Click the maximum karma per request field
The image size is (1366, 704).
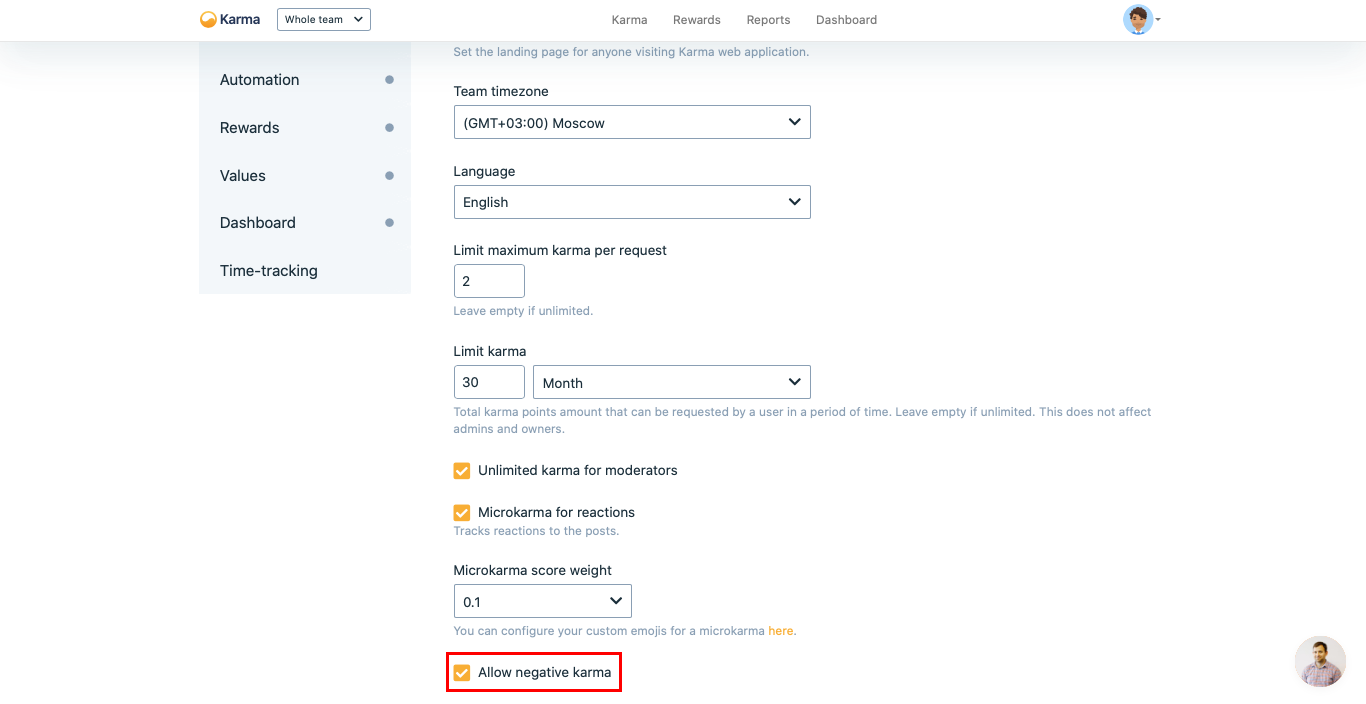[x=489, y=281]
